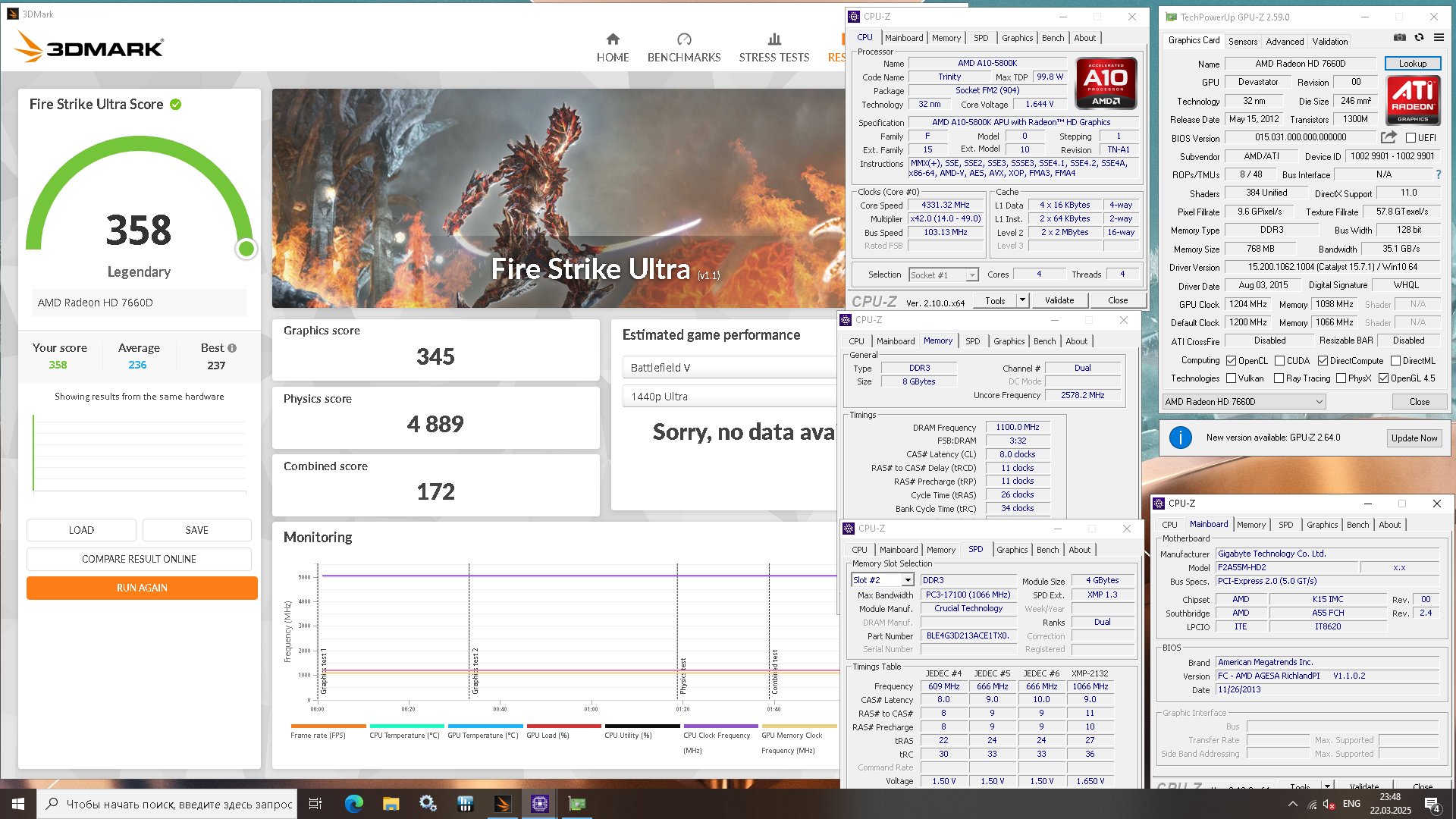The width and height of the screenshot is (1456, 819).
Task: Switch to 3DMark taskbar icon
Action: click(x=502, y=804)
